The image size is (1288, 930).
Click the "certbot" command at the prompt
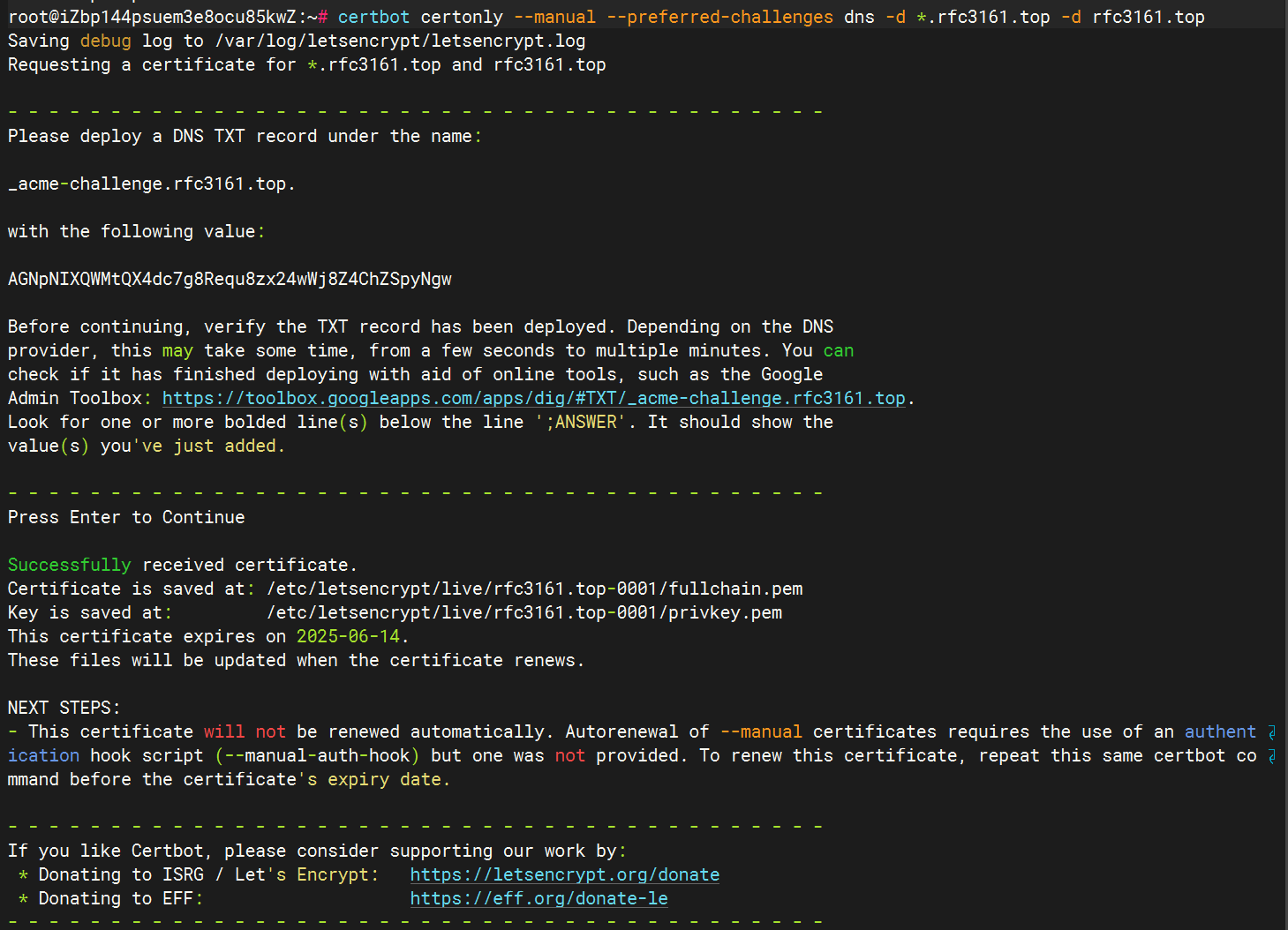pyautogui.click(x=373, y=17)
